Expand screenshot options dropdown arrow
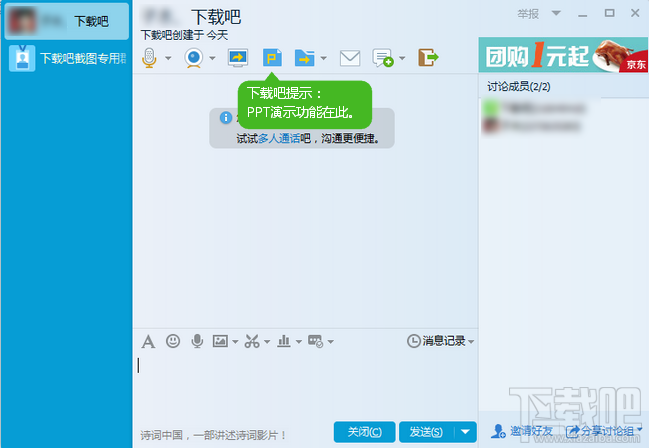Viewport: 649px width, 448px height. pos(267,342)
